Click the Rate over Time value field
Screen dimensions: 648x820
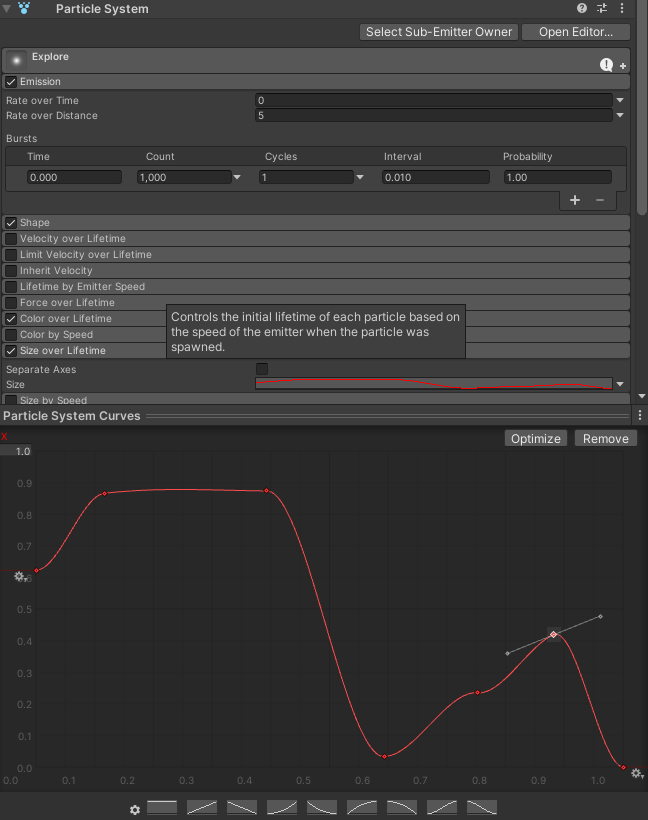point(434,100)
